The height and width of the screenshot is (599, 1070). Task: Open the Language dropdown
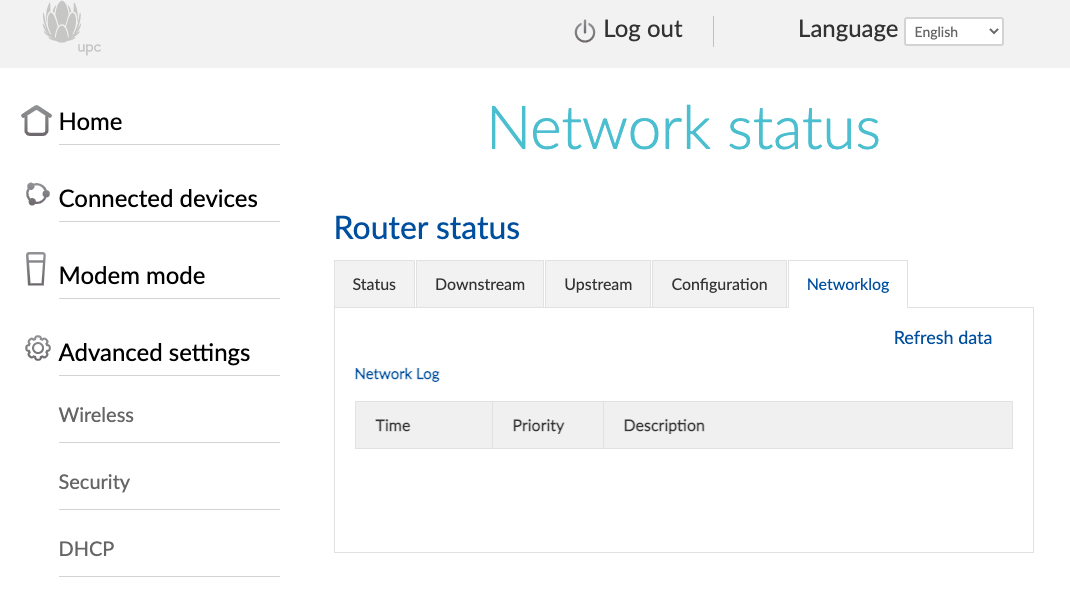point(953,32)
